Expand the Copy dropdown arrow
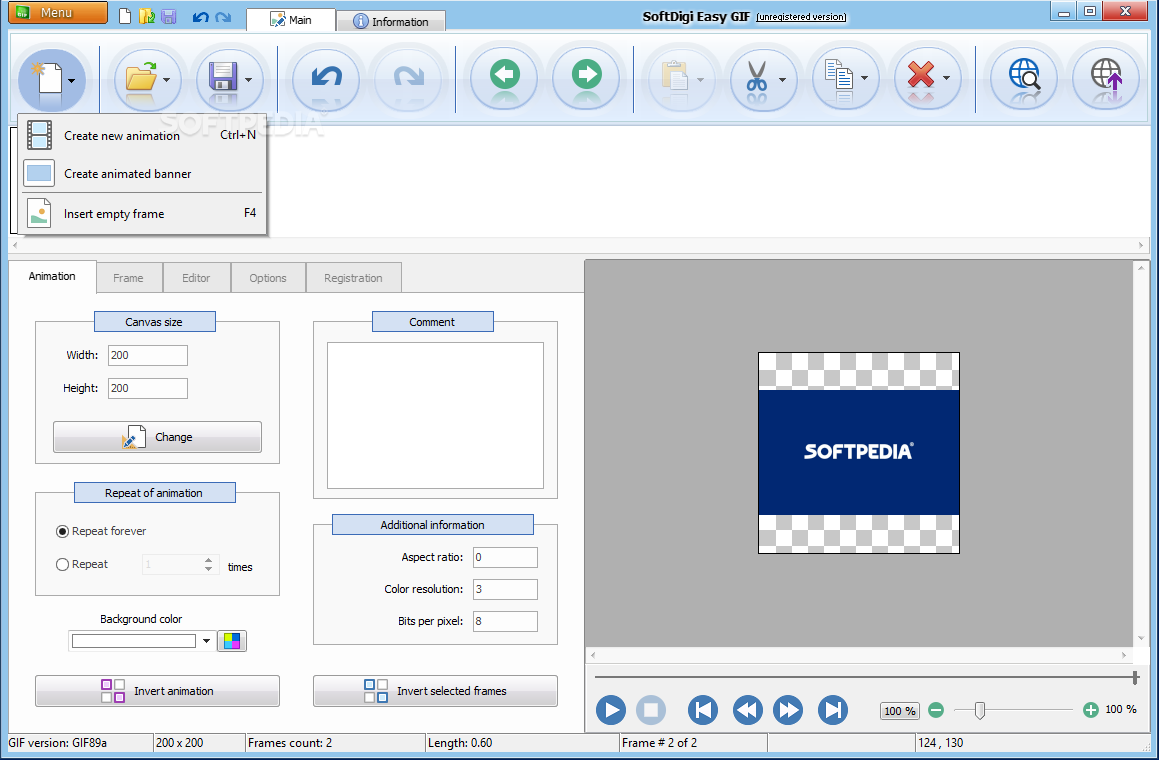This screenshot has width=1159, height=760. [x=864, y=78]
